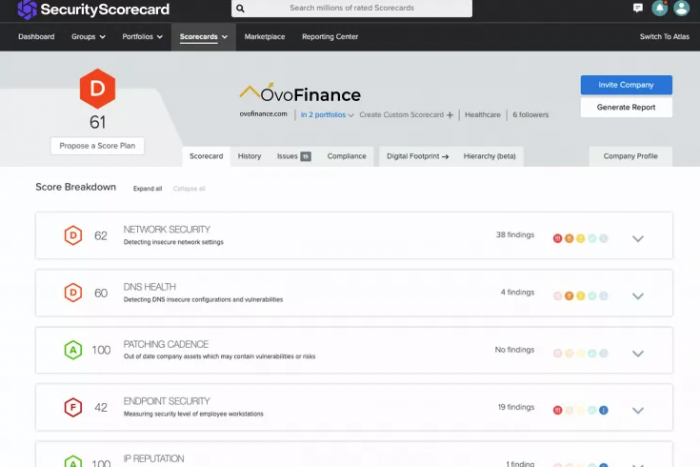
Task: Open Reporting Center in the navigation bar
Action: (330, 37)
